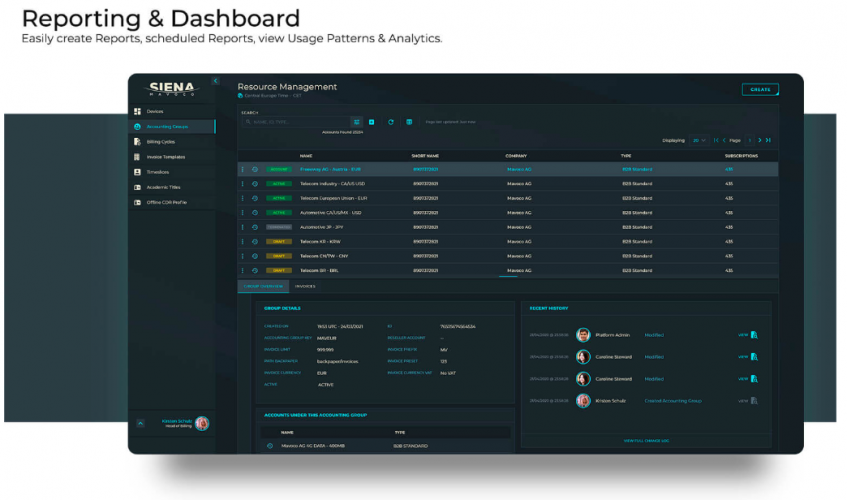Click the page number field
847x500 pixels.
click(749, 140)
